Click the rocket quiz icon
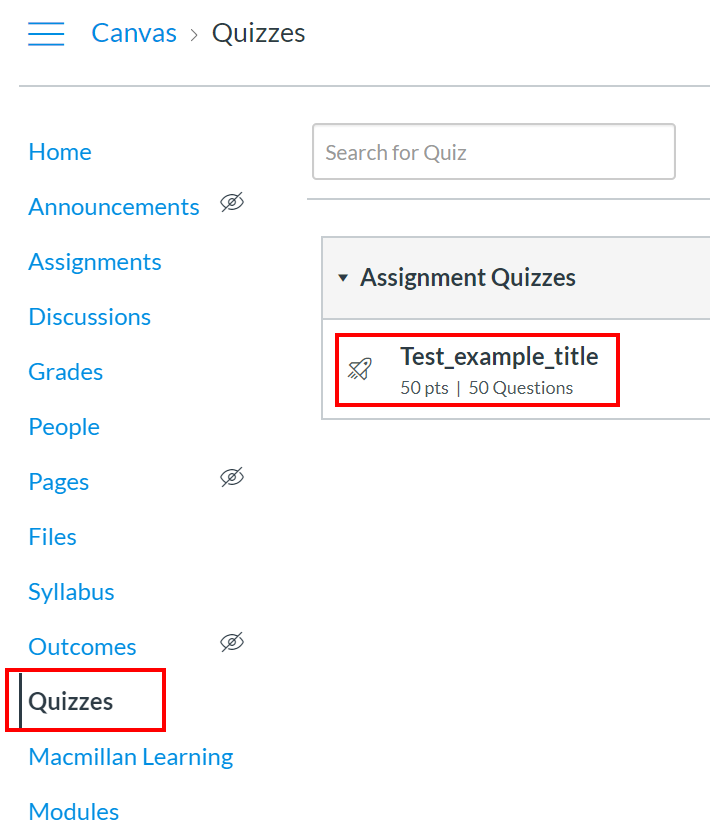Viewport: 710px width, 836px height. tap(360, 369)
